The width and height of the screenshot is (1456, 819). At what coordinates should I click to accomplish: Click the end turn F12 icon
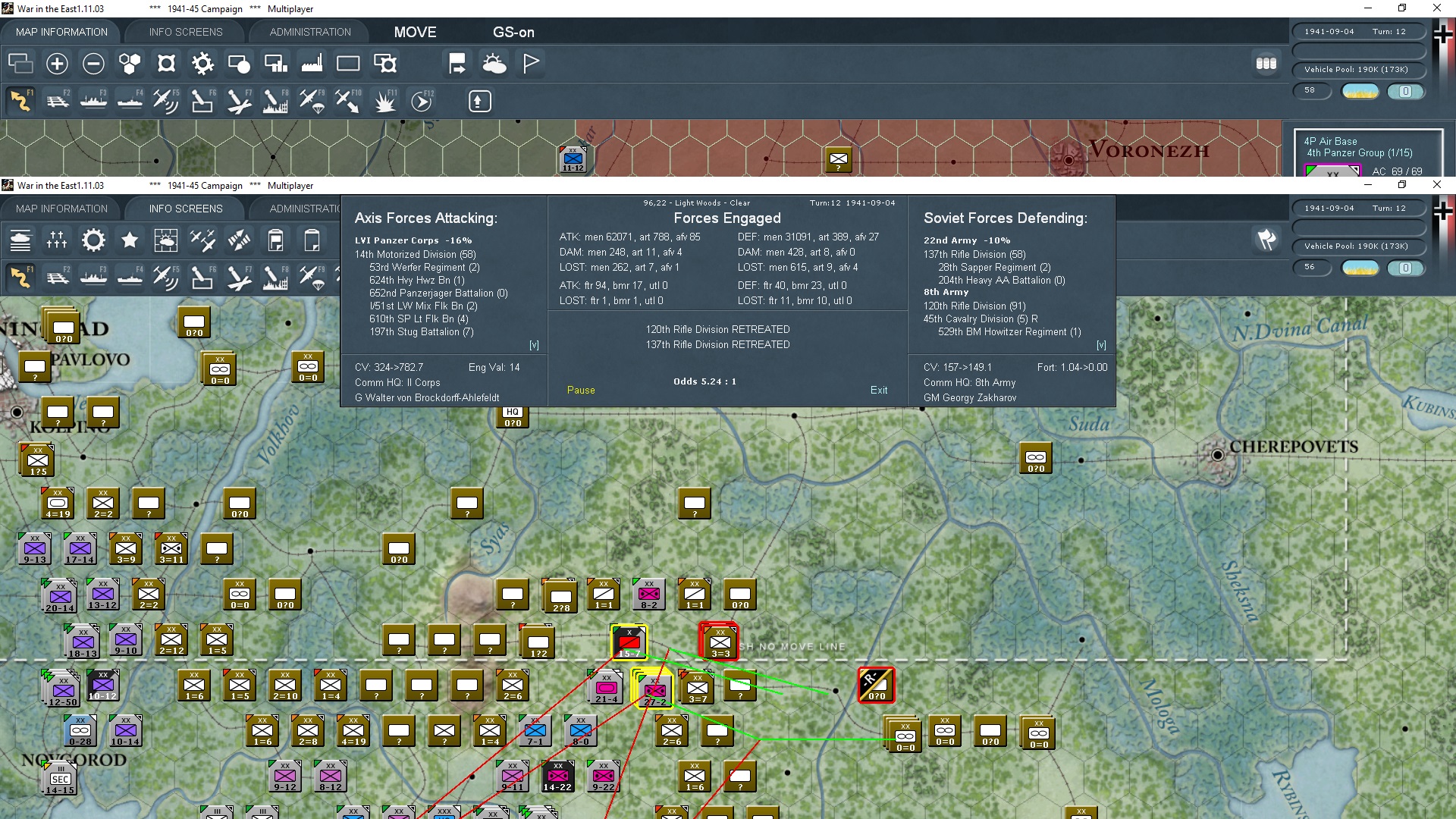422,101
